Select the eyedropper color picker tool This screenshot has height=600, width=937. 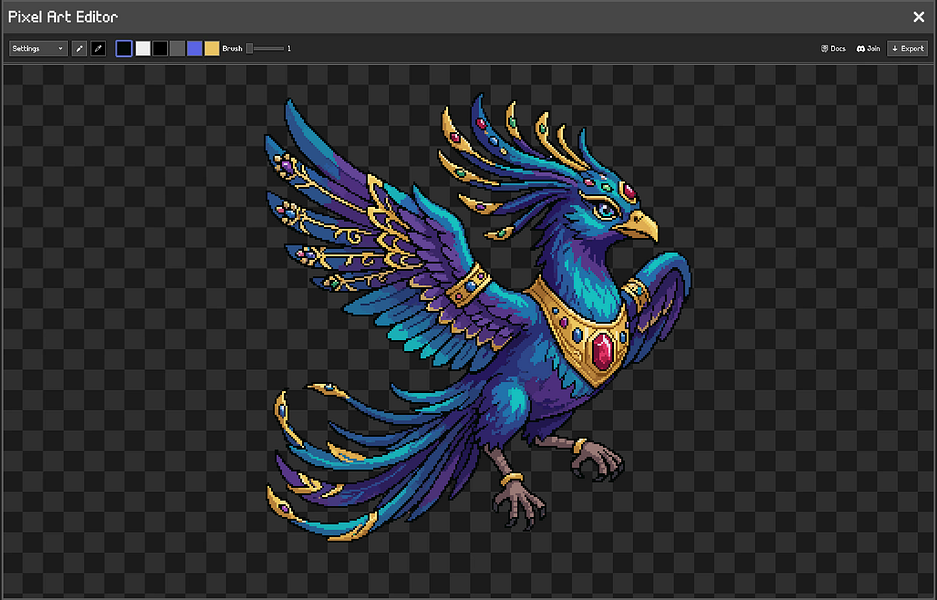point(98,48)
